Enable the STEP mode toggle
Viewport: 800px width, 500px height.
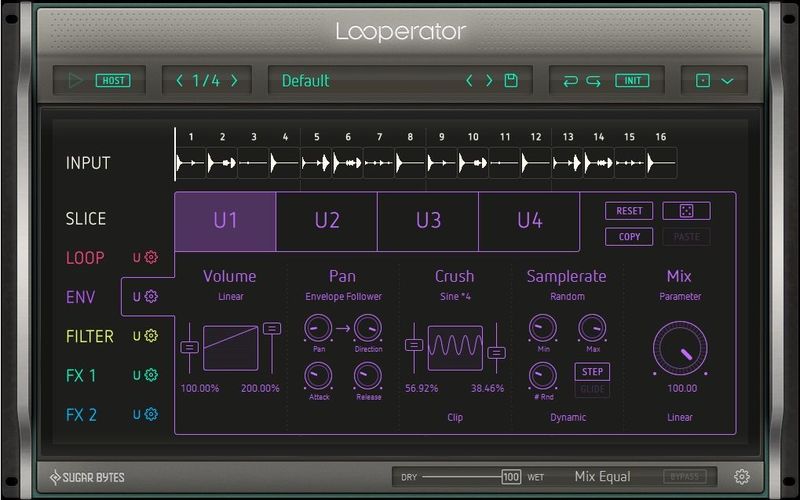(592, 372)
